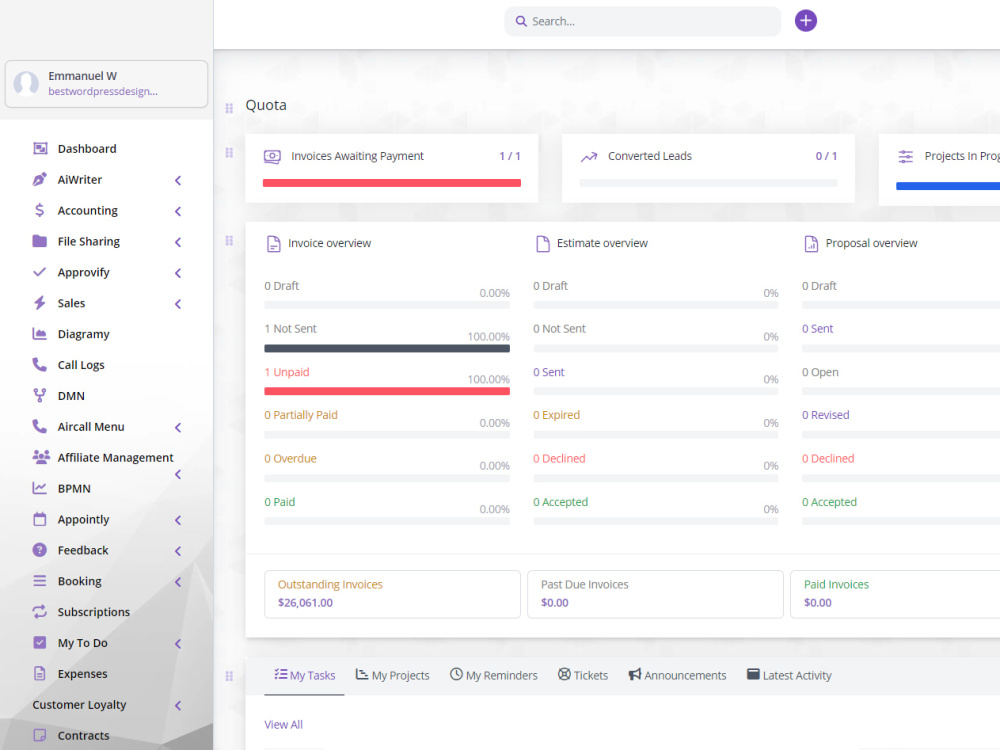Click the Feedback question mark icon
The image size is (1000, 750).
pos(40,550)
